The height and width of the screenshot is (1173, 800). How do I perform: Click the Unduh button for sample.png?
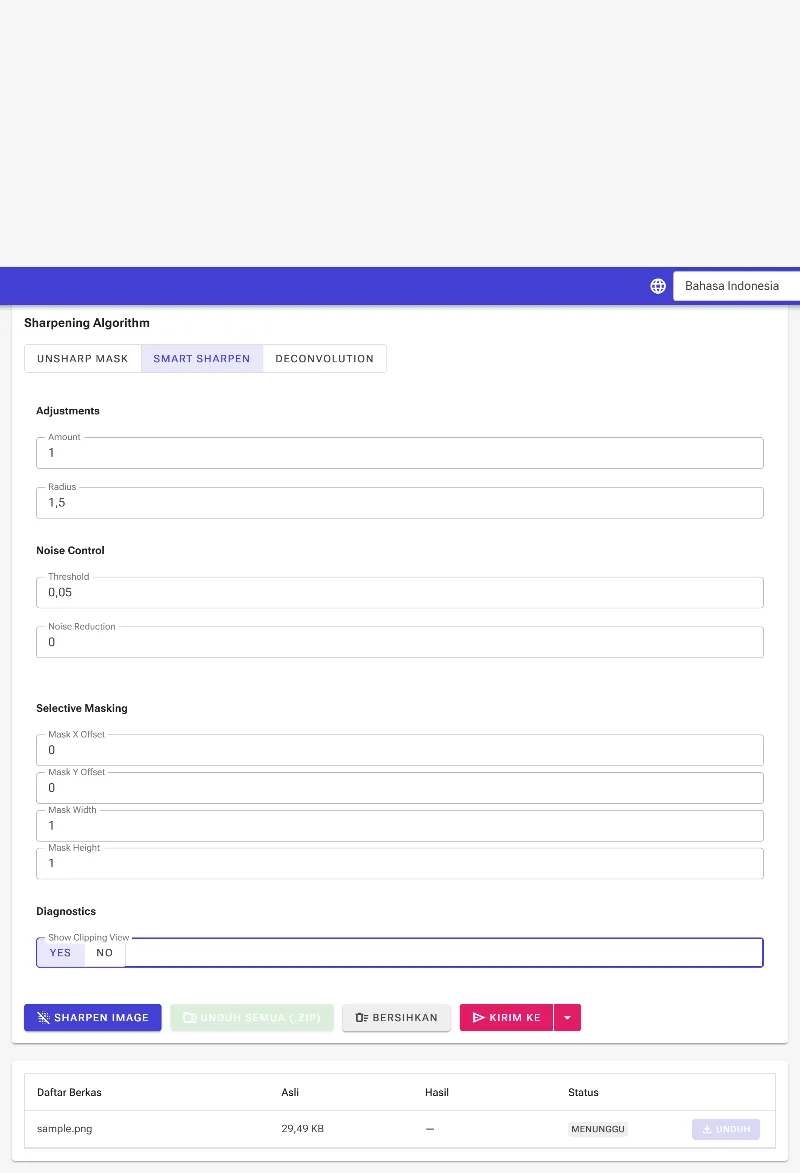coord(726,1129)
